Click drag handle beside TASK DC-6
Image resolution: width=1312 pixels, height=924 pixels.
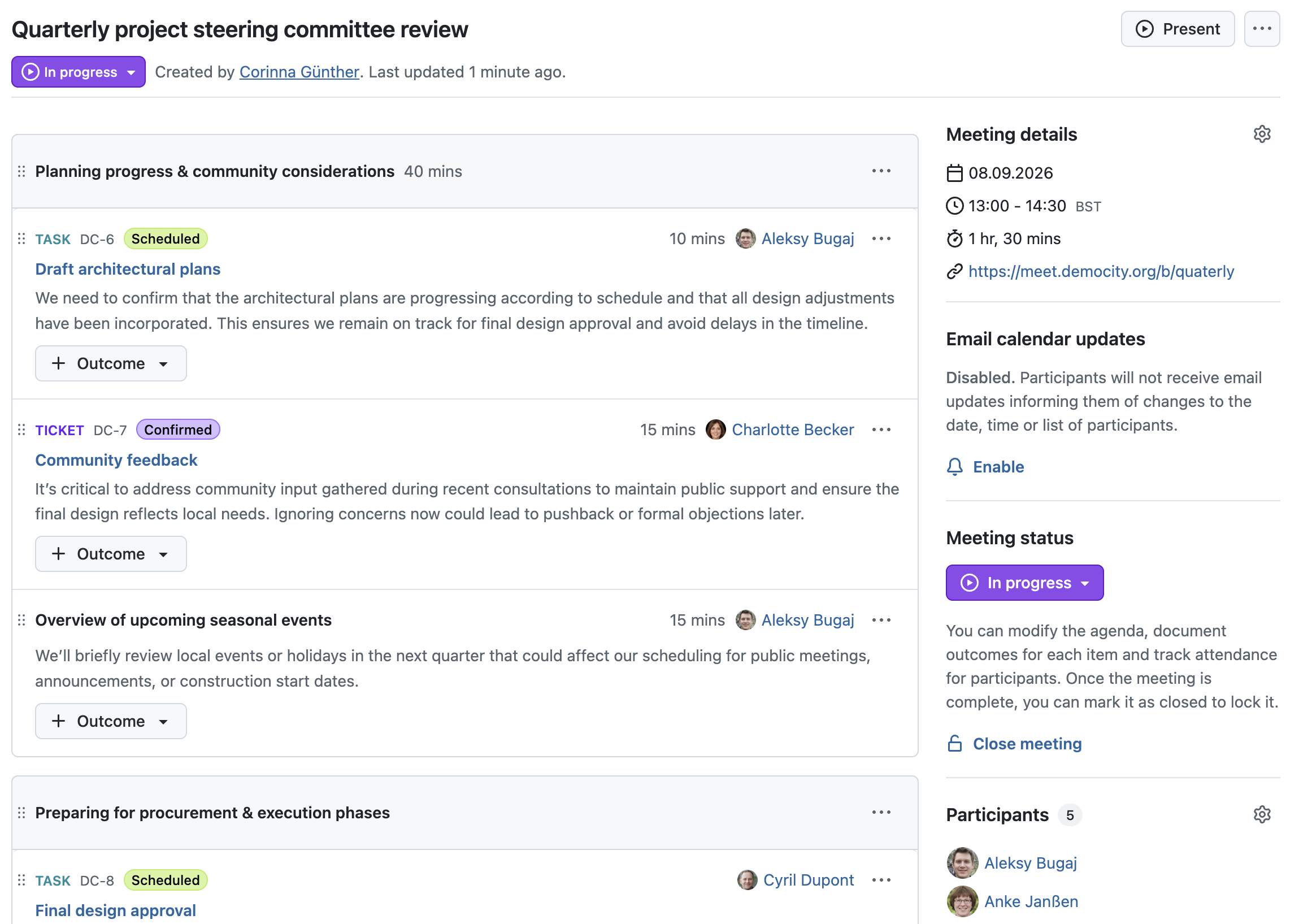point(21,239)
